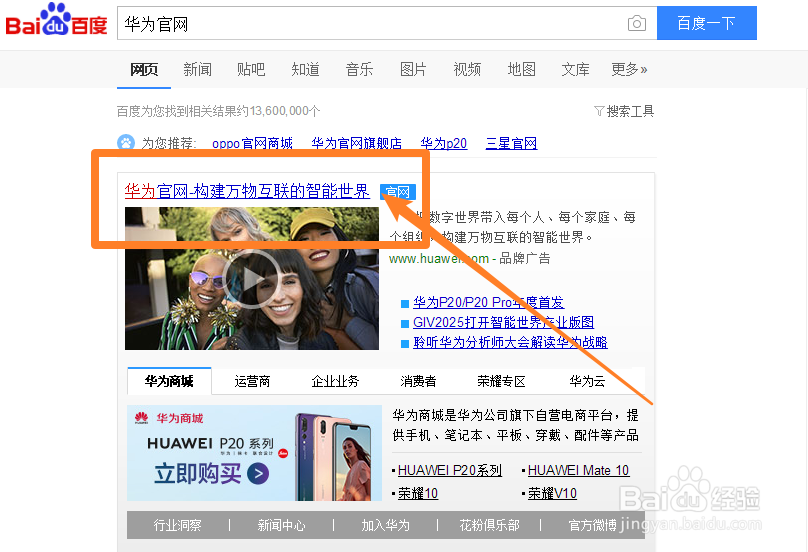Open the 荣耀10 link
Screen dimensions: 808x552
click(x=417, y=493)
